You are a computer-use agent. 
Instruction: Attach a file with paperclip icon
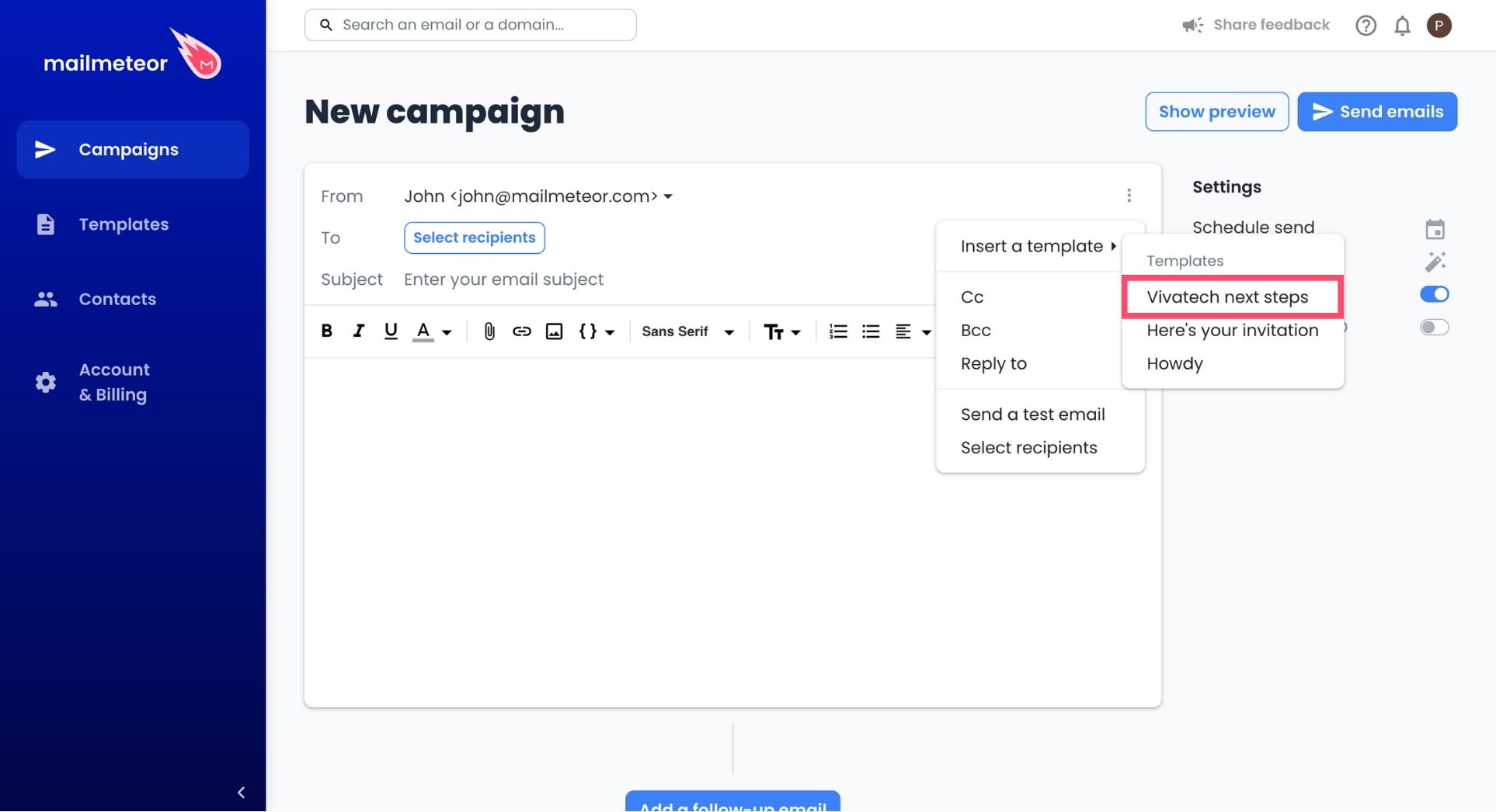(489, 331)
